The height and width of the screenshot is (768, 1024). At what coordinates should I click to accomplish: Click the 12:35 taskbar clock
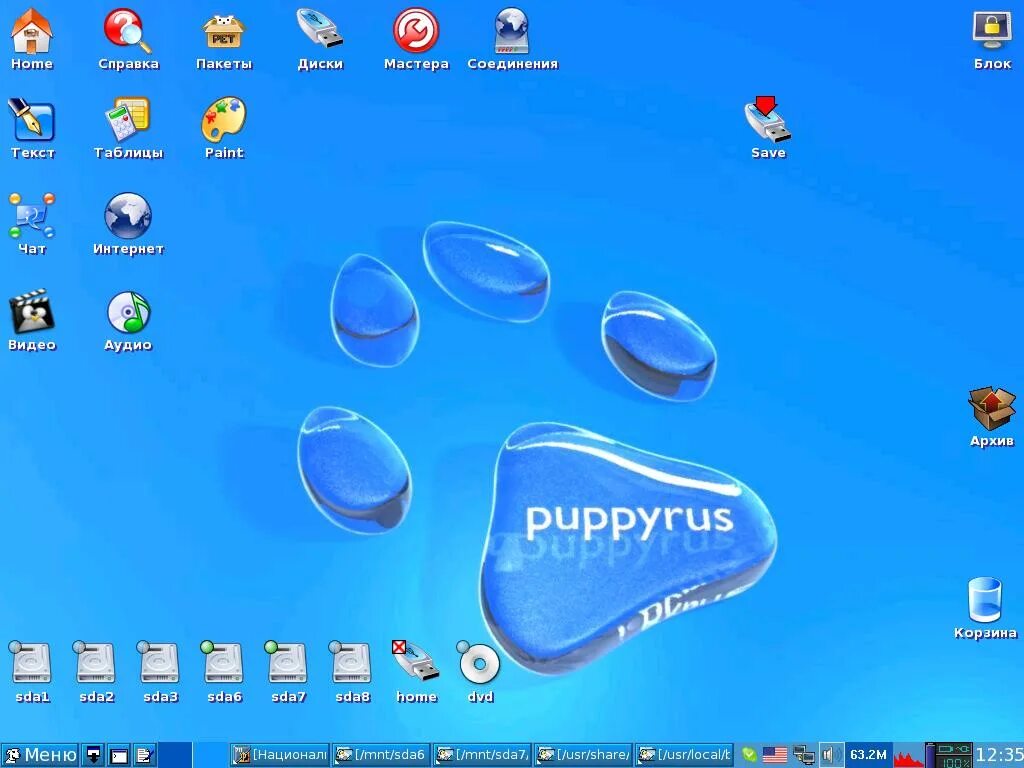[x=999, y=756]
